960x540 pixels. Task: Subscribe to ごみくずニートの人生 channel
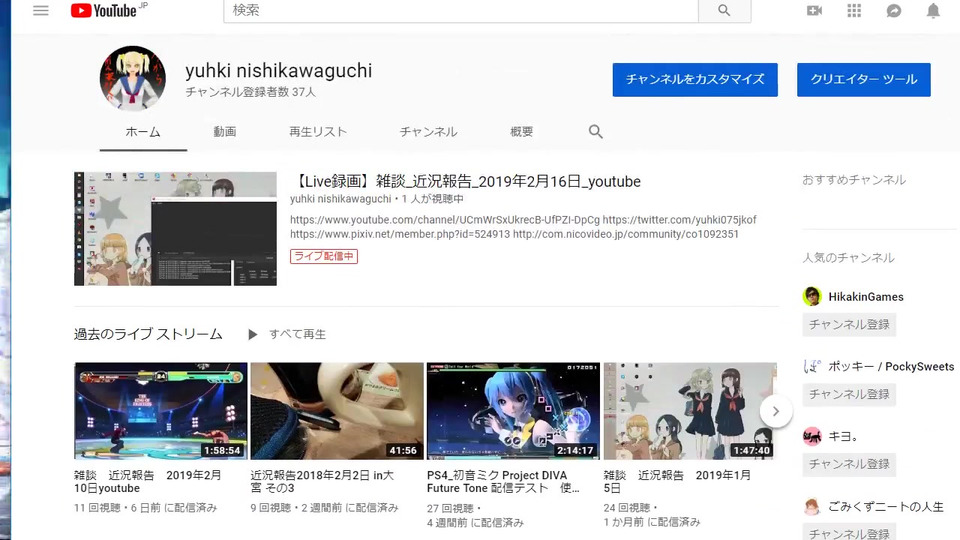tap(849, 531)
